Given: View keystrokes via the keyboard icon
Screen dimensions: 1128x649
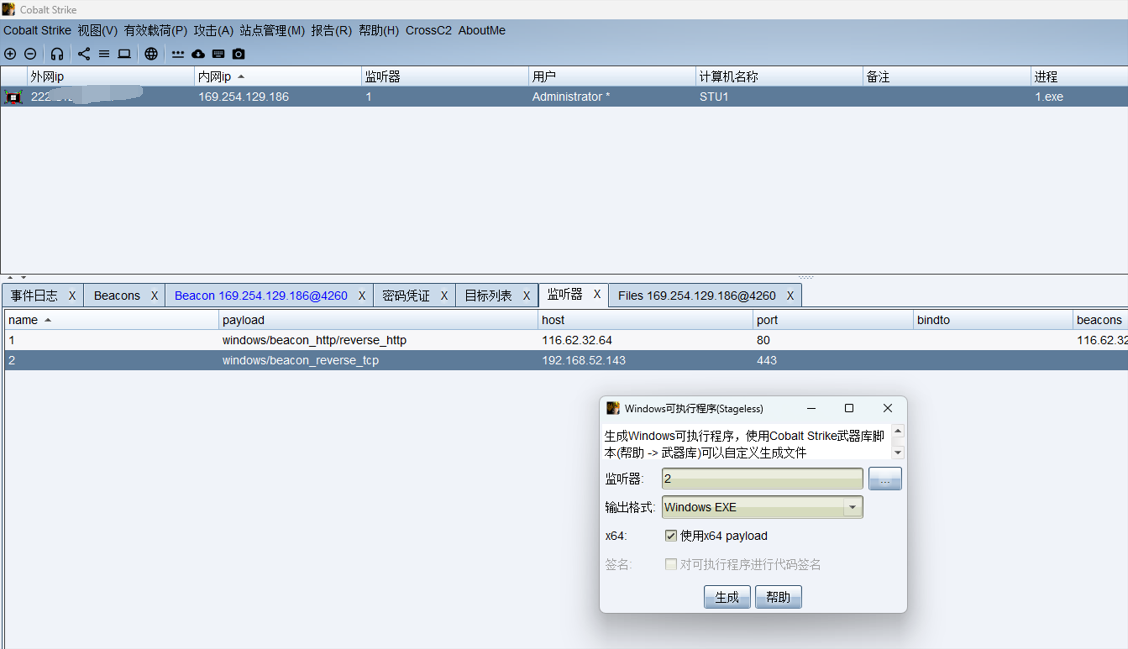Looking at the screenshot, I should [217, 54].
